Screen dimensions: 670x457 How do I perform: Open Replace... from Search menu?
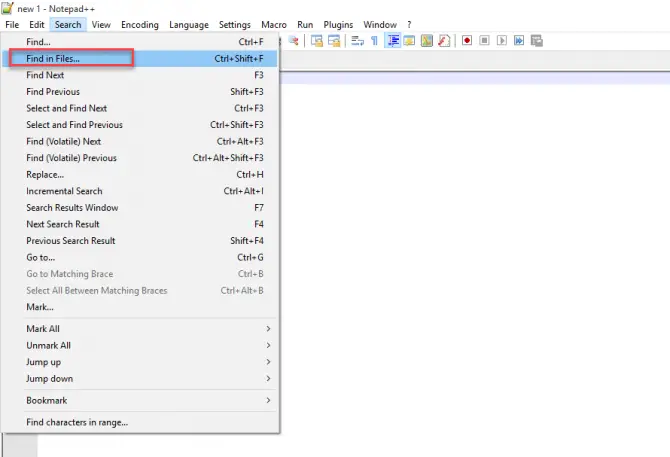140,175
